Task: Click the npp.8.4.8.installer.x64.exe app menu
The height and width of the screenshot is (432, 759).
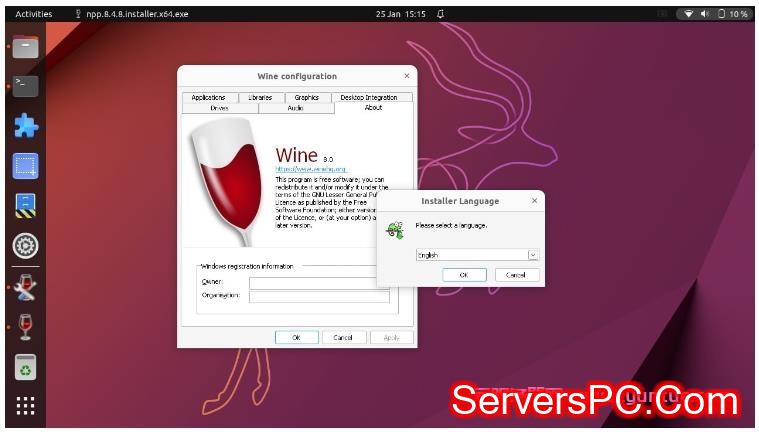Action: tap(132, 14)
